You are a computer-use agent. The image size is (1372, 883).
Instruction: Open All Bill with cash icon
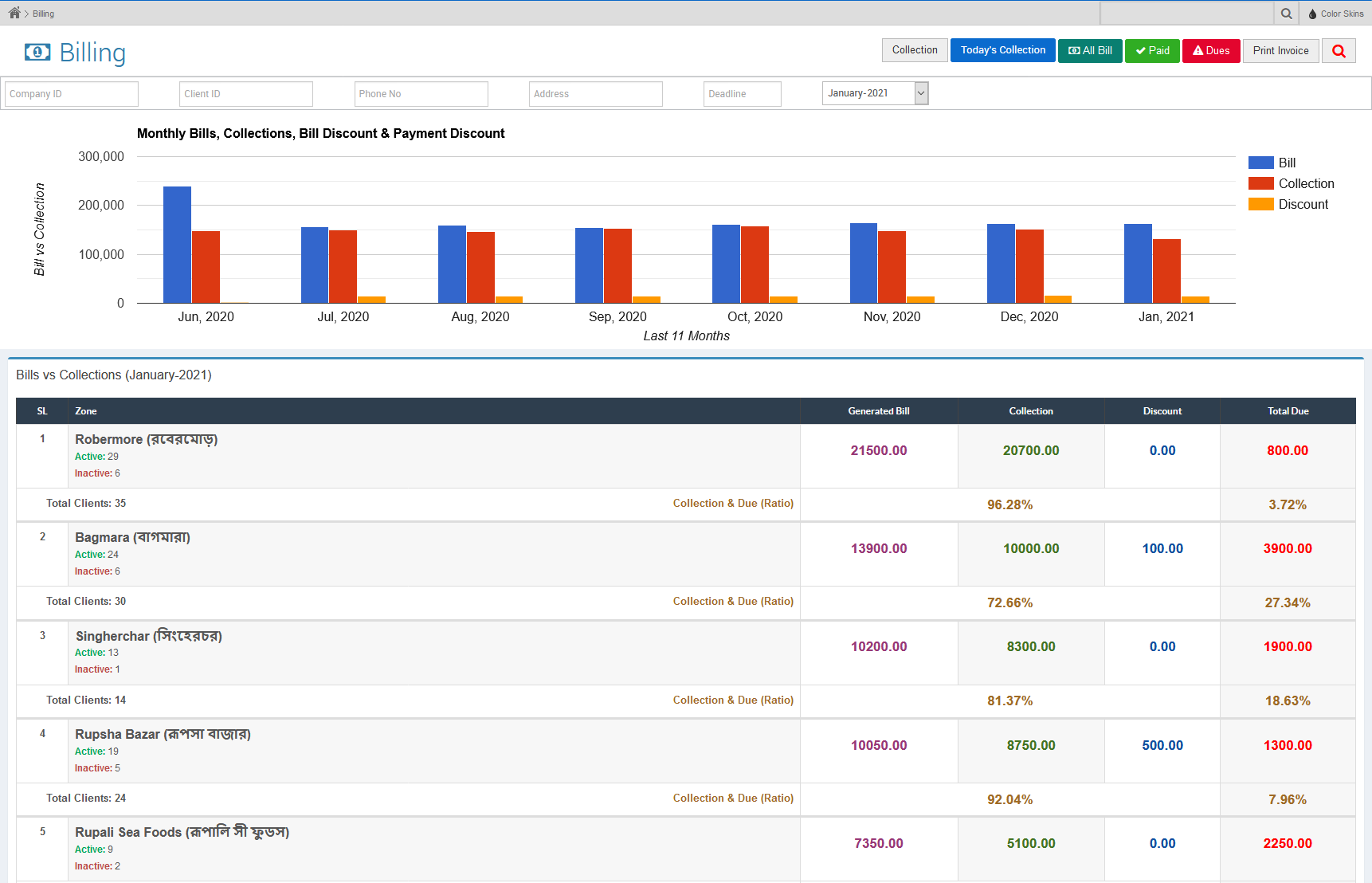point(1090,50)
